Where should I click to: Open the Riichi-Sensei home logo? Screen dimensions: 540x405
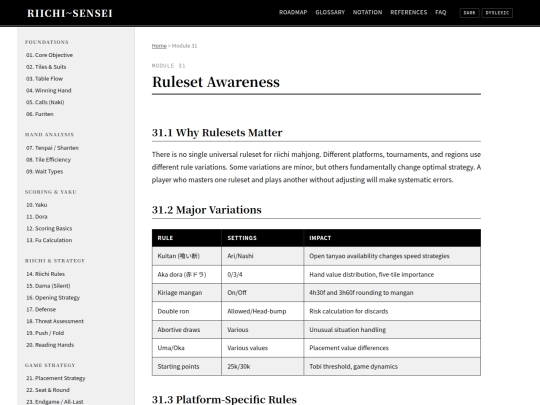point(70,13)
